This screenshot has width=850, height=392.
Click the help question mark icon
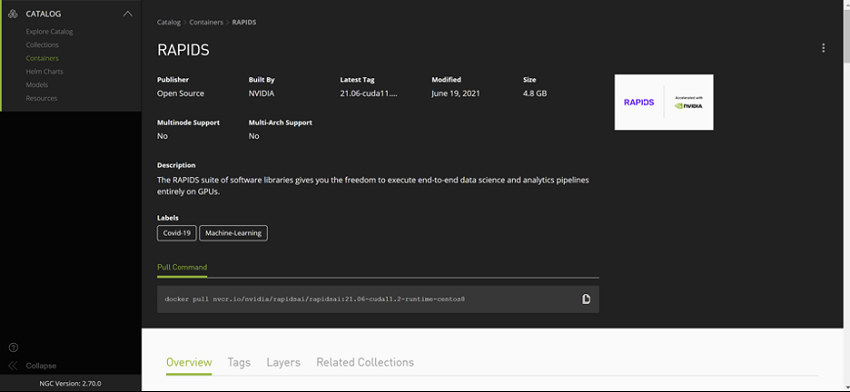pos(14,348)
